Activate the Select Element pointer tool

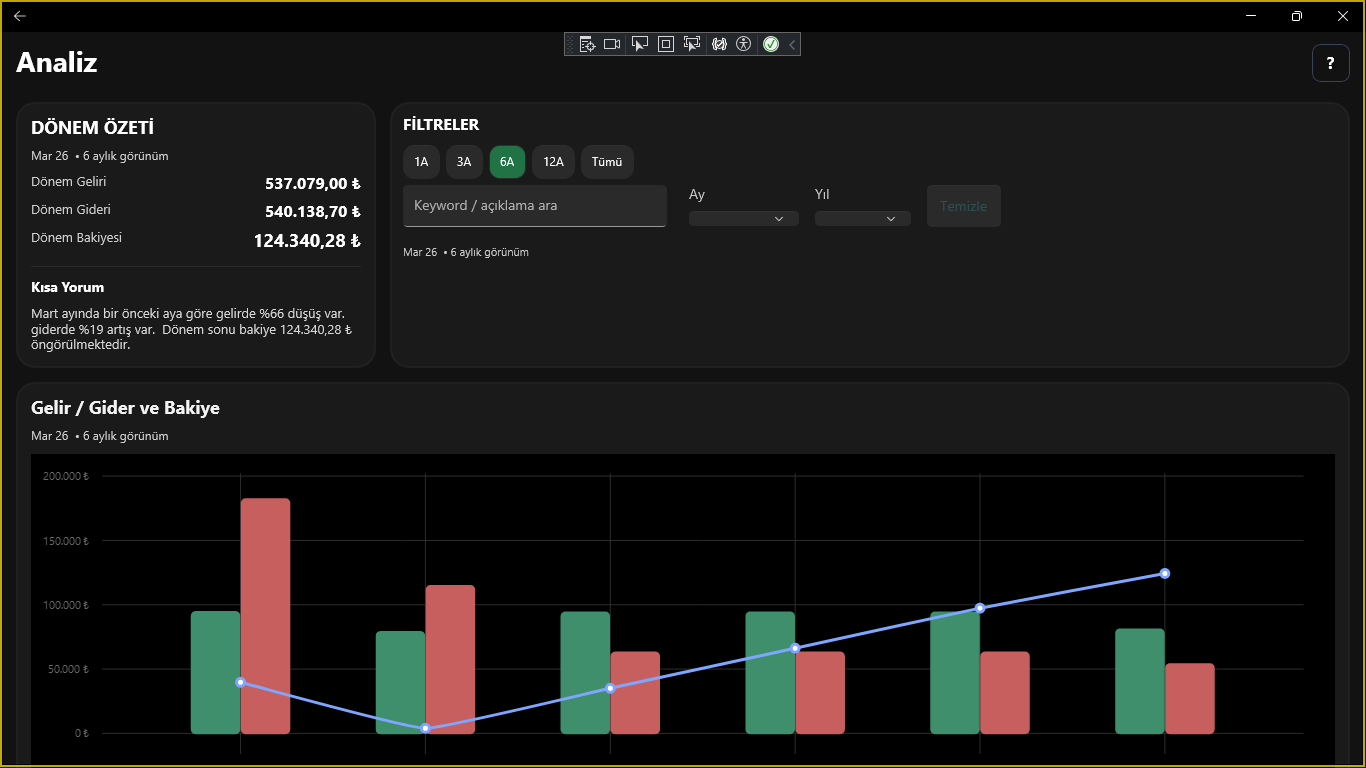[639, 44]
